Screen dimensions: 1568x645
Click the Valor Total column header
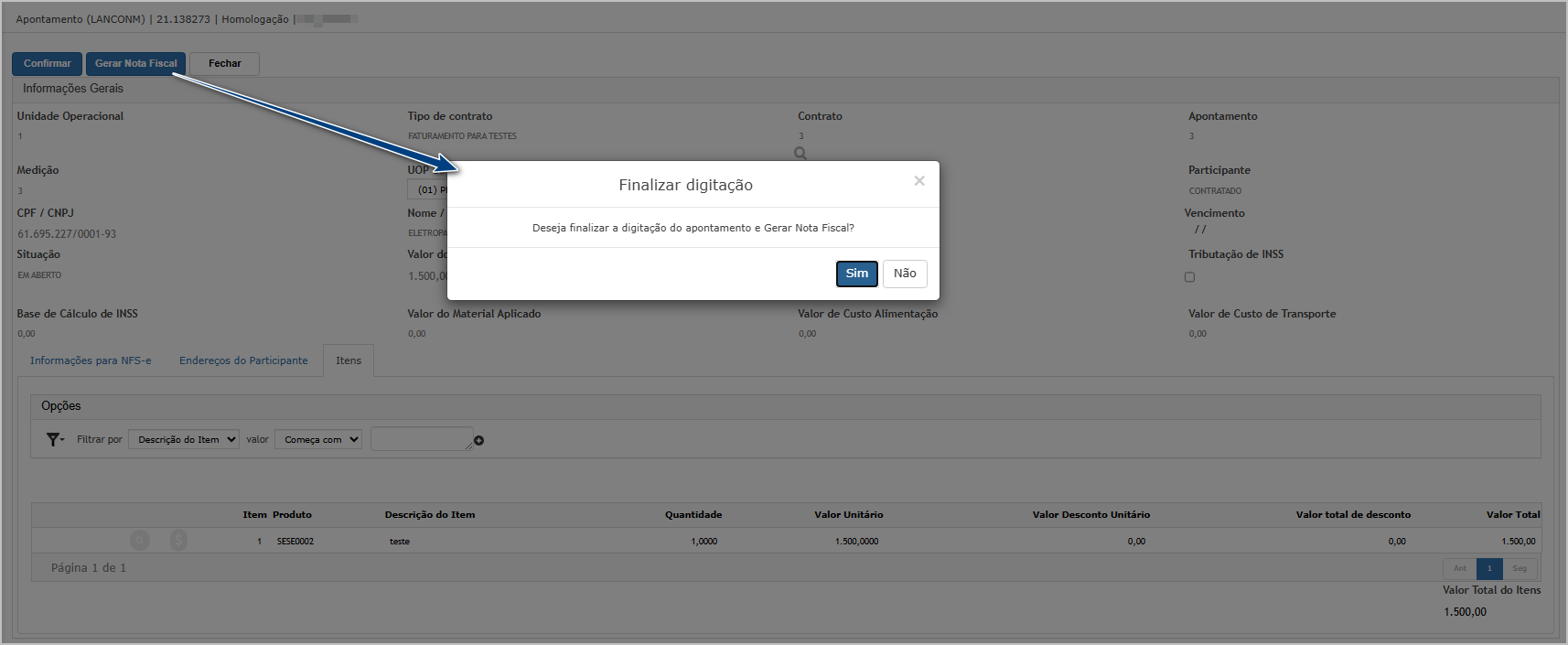(1513, 515)
